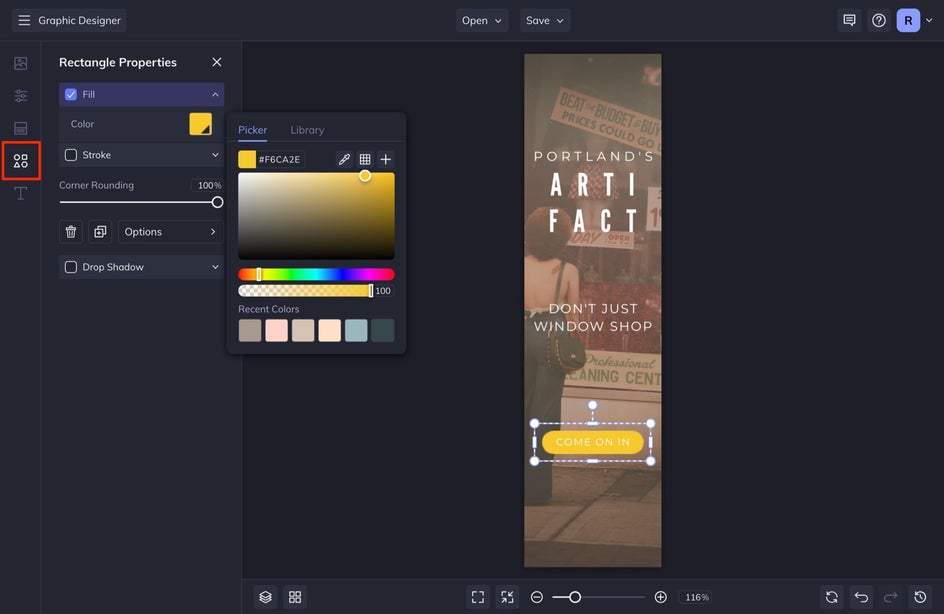Viewport: 944px width, 614px height.
Task: Duplicate the rectangle with the copy icon
Action: pos(100,232)
